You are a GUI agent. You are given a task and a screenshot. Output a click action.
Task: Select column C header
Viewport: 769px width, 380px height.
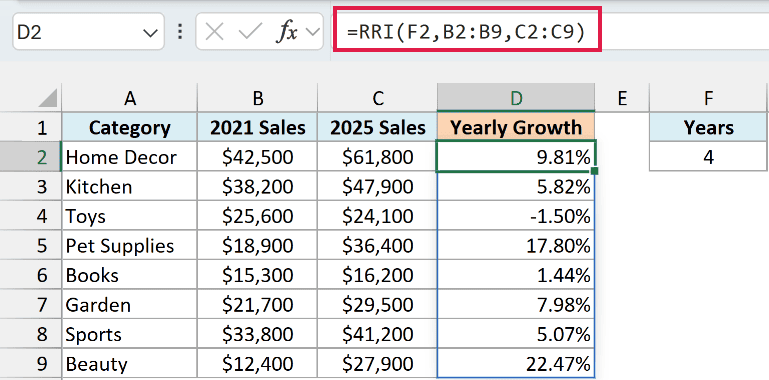coord(378,98)
